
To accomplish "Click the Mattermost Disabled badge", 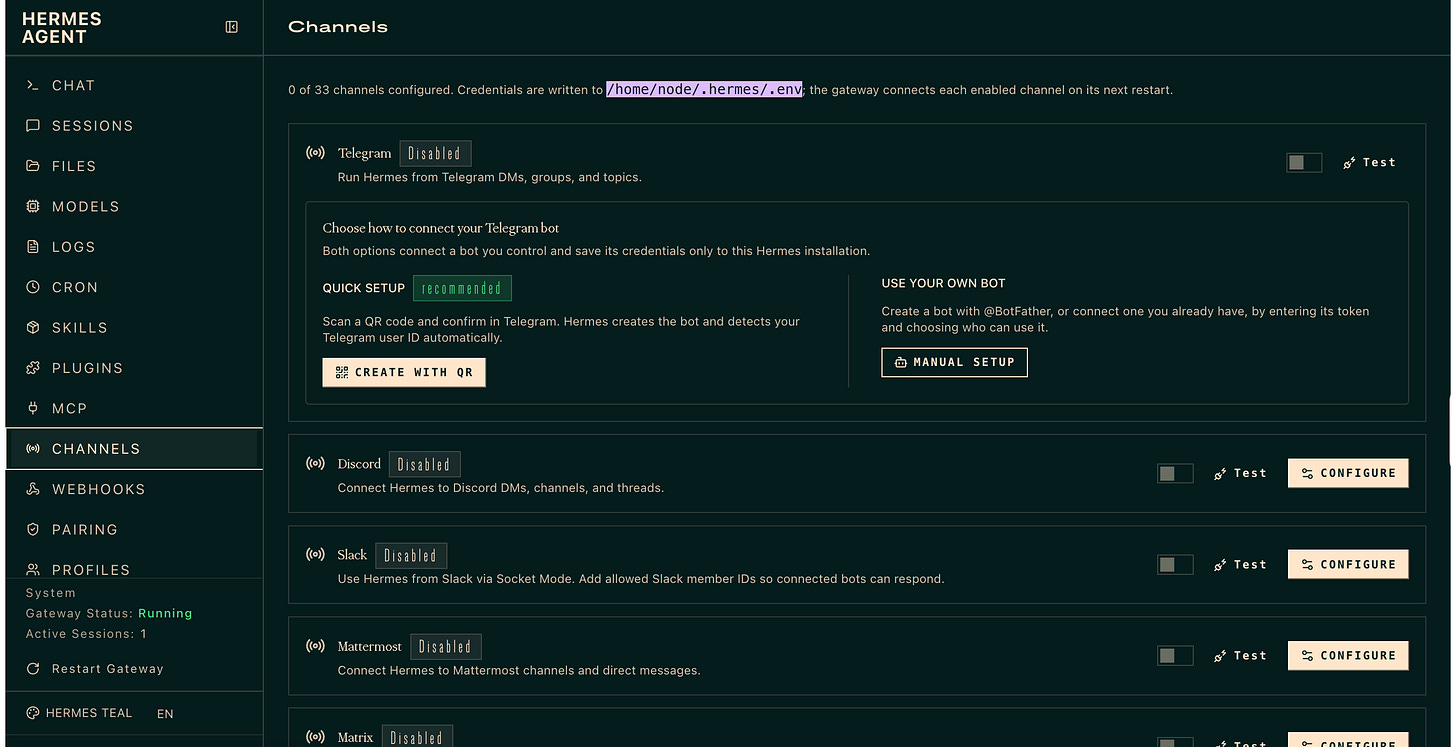I will point(446,646).
